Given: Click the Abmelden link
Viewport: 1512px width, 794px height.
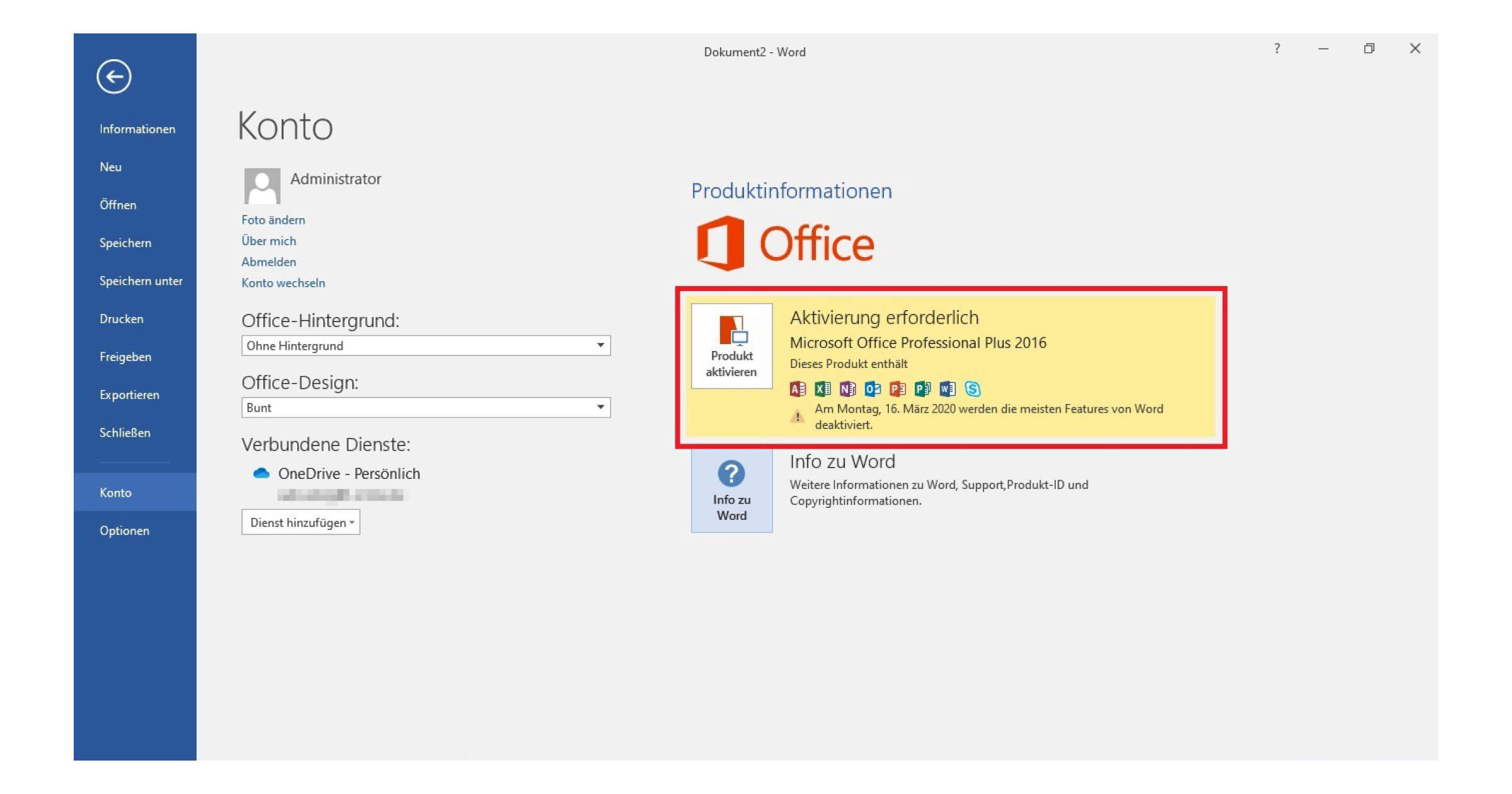Looking at the screenshot, I should (269, 262).
